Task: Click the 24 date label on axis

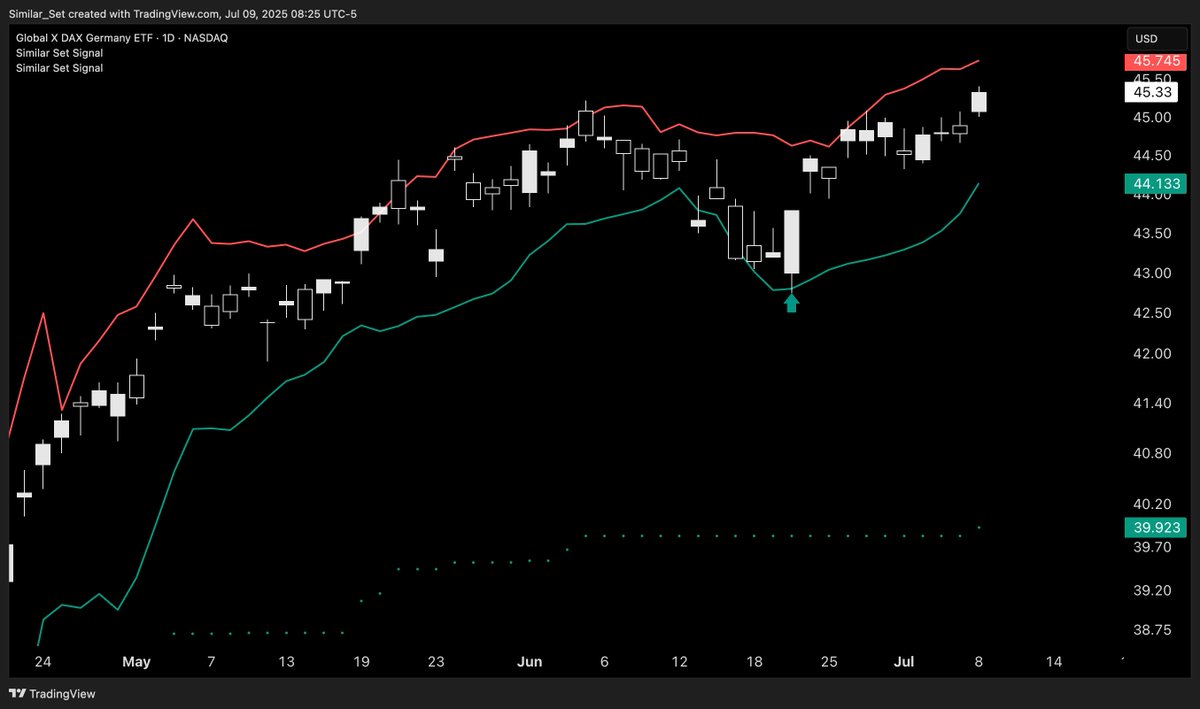Action: [x=42, y=662]
